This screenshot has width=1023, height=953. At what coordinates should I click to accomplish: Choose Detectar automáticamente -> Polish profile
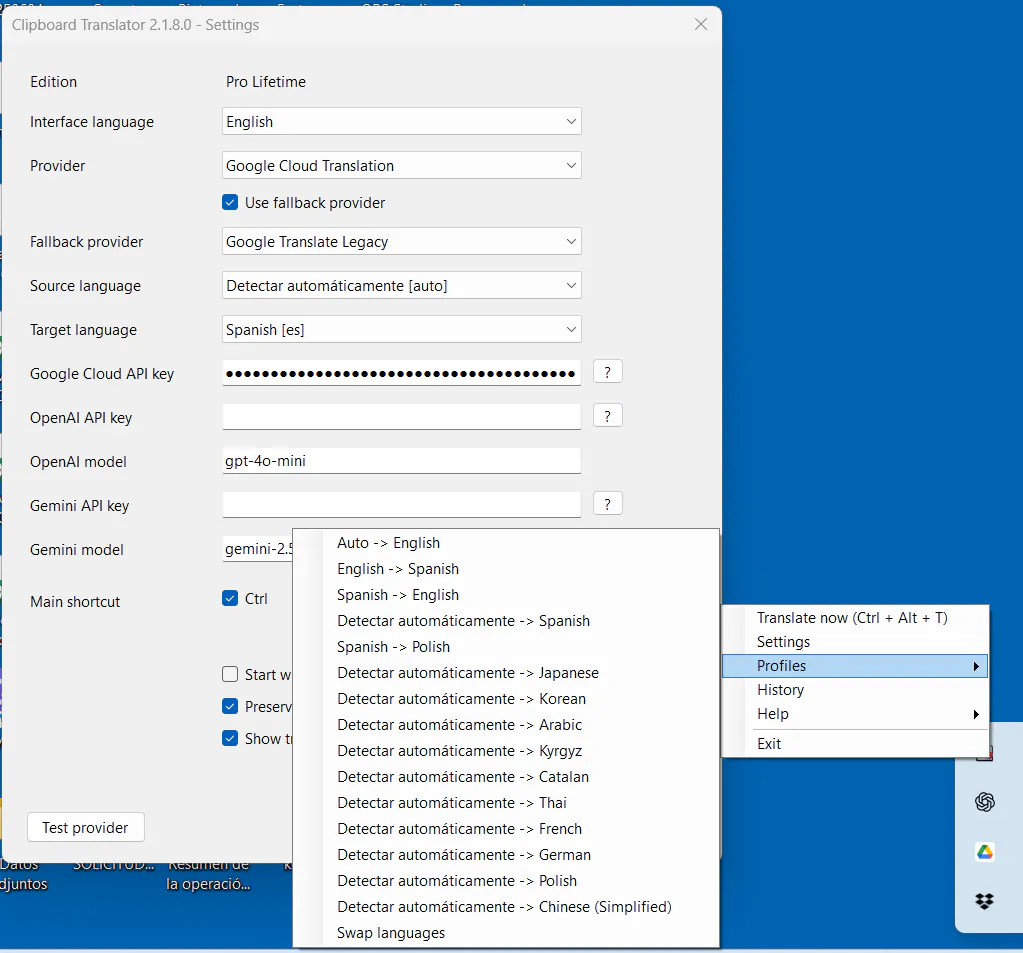[506, 881]
